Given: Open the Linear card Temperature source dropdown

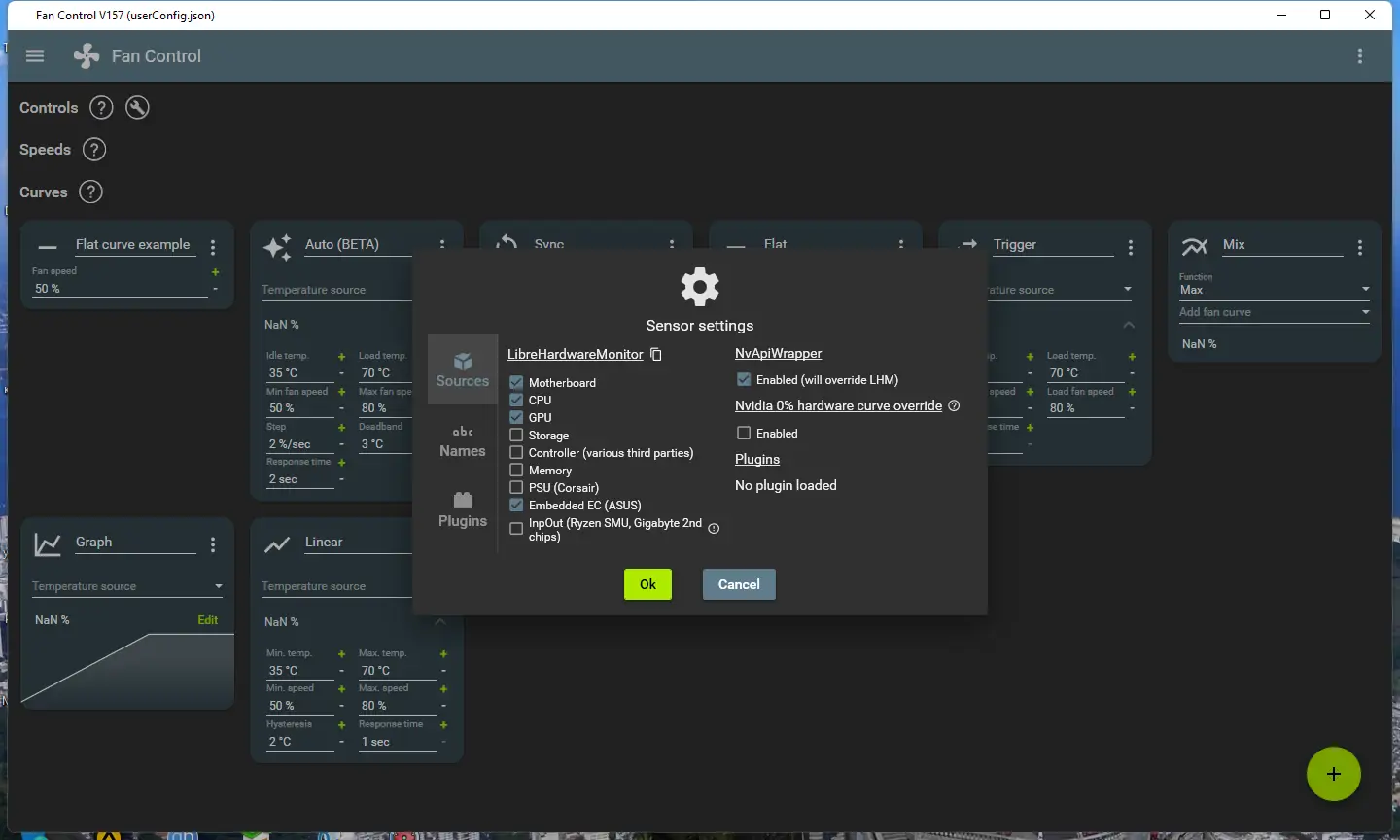Looking at the screenshot, I should (336, 586).
